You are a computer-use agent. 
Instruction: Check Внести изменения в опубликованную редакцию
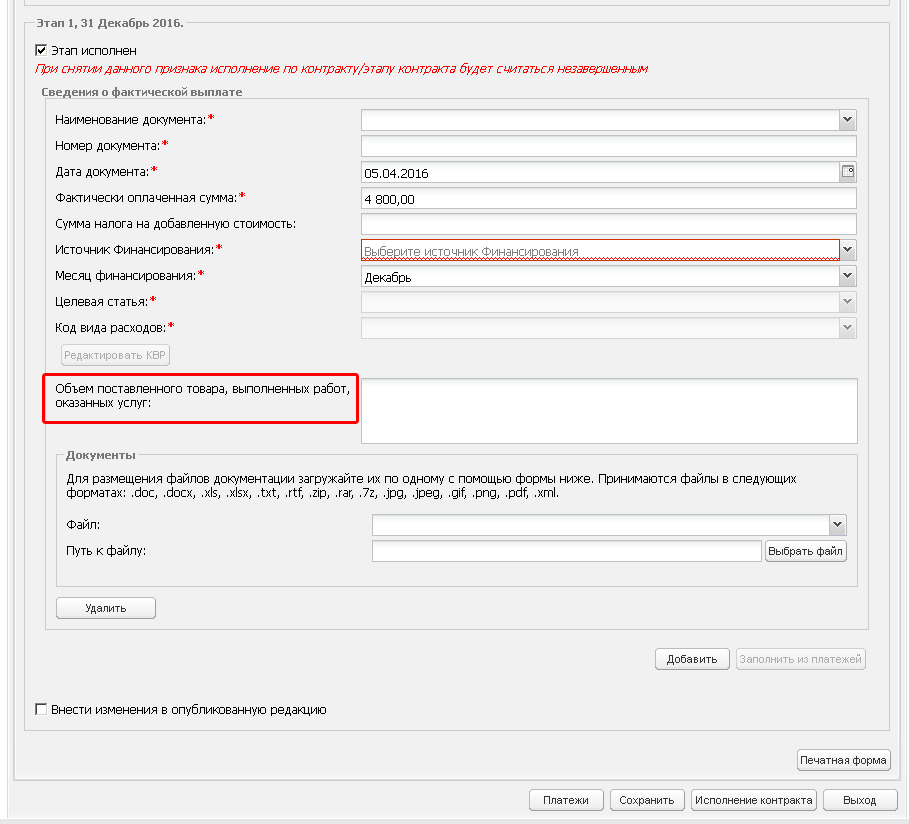click(x=41, y=709)
